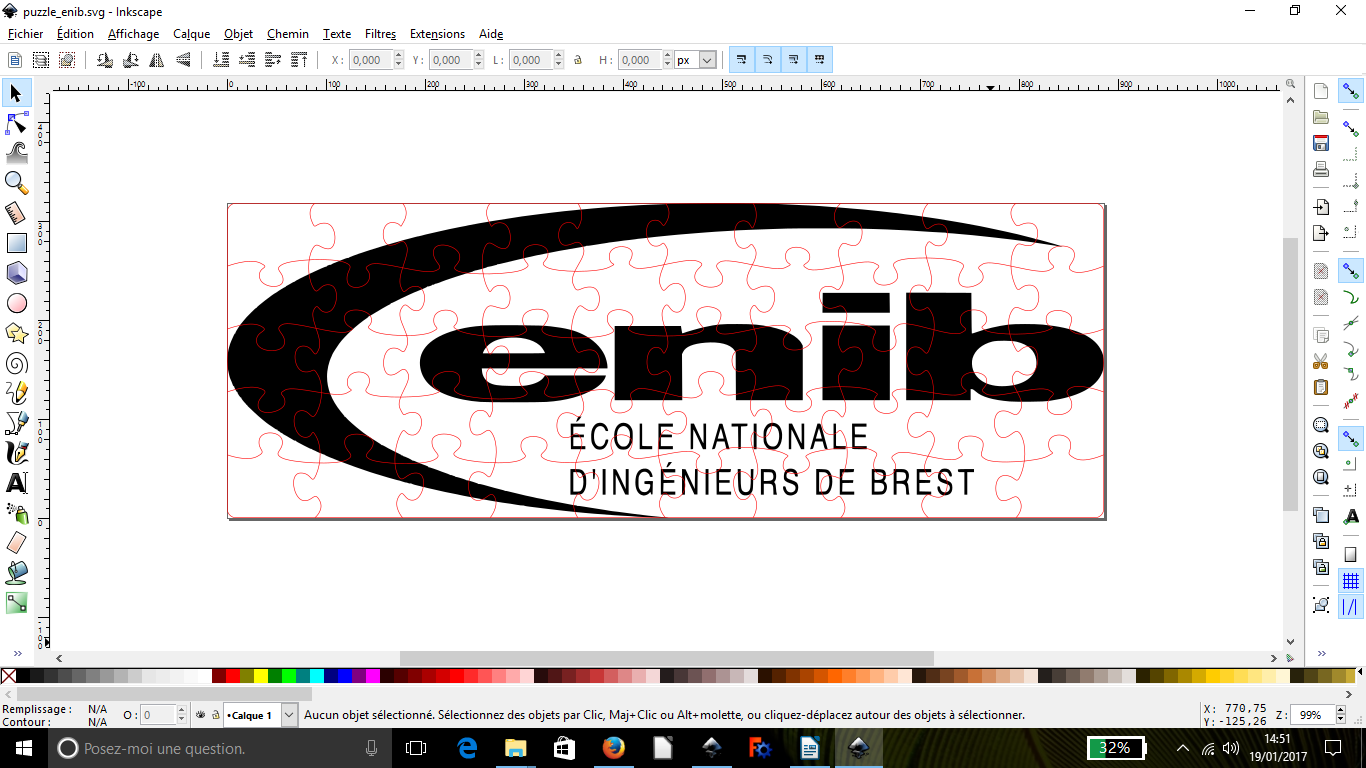Click the Y coordinate input field
The image size is (1366, 768).
point(451,60)
